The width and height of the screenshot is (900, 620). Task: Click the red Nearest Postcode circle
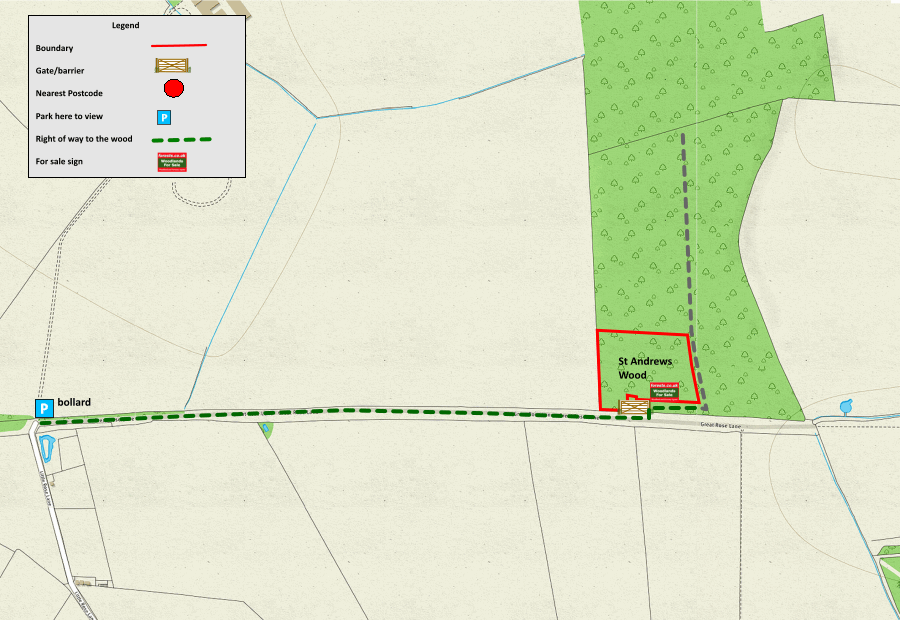(x=174, y=88)
